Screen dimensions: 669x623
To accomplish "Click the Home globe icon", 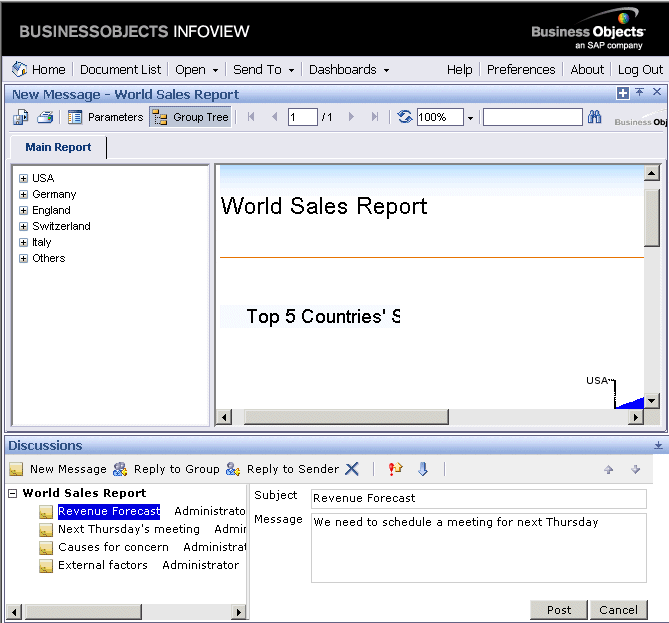I will 19,69.
